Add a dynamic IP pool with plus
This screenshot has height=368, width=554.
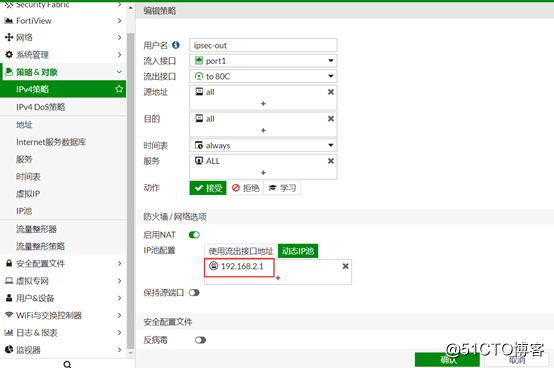coord(278,278)
